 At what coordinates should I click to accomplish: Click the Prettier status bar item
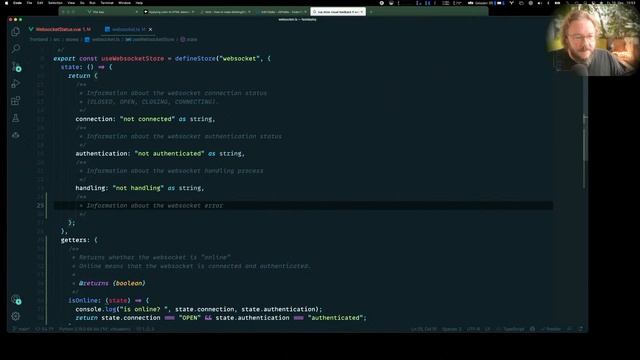click(x=551, y=329)
